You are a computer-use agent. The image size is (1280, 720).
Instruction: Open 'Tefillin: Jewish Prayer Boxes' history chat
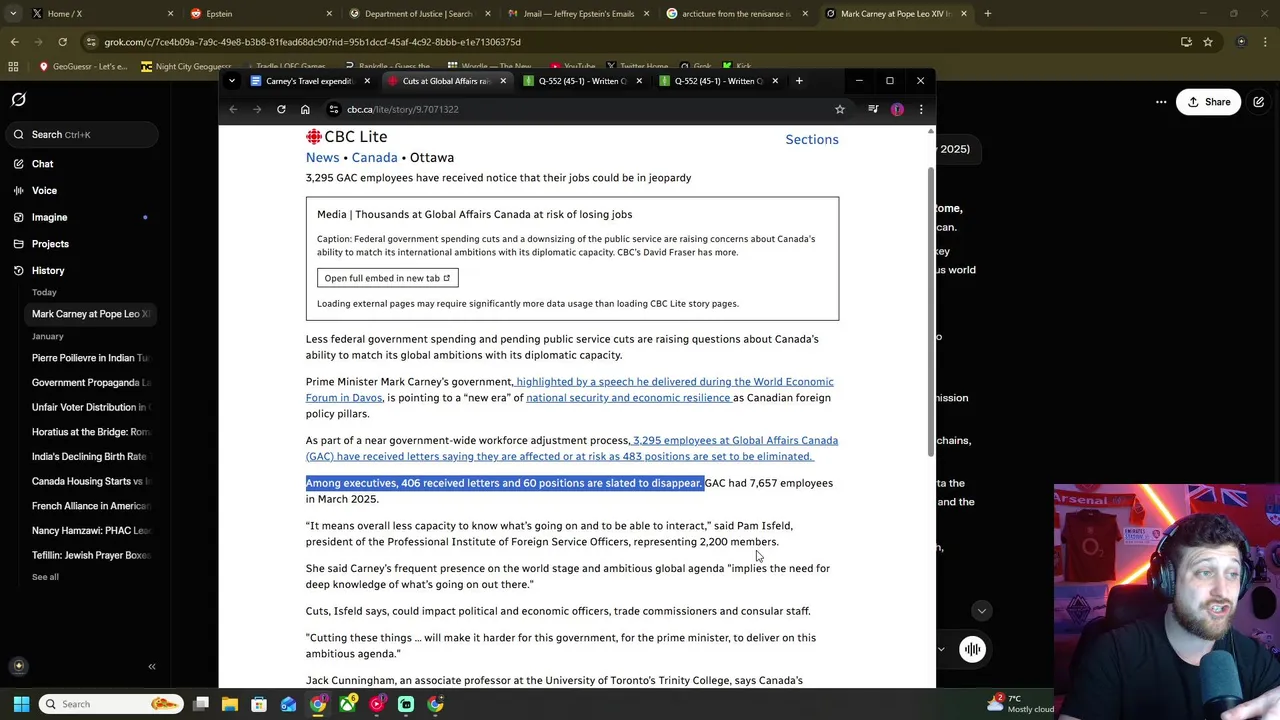point(90,555)
